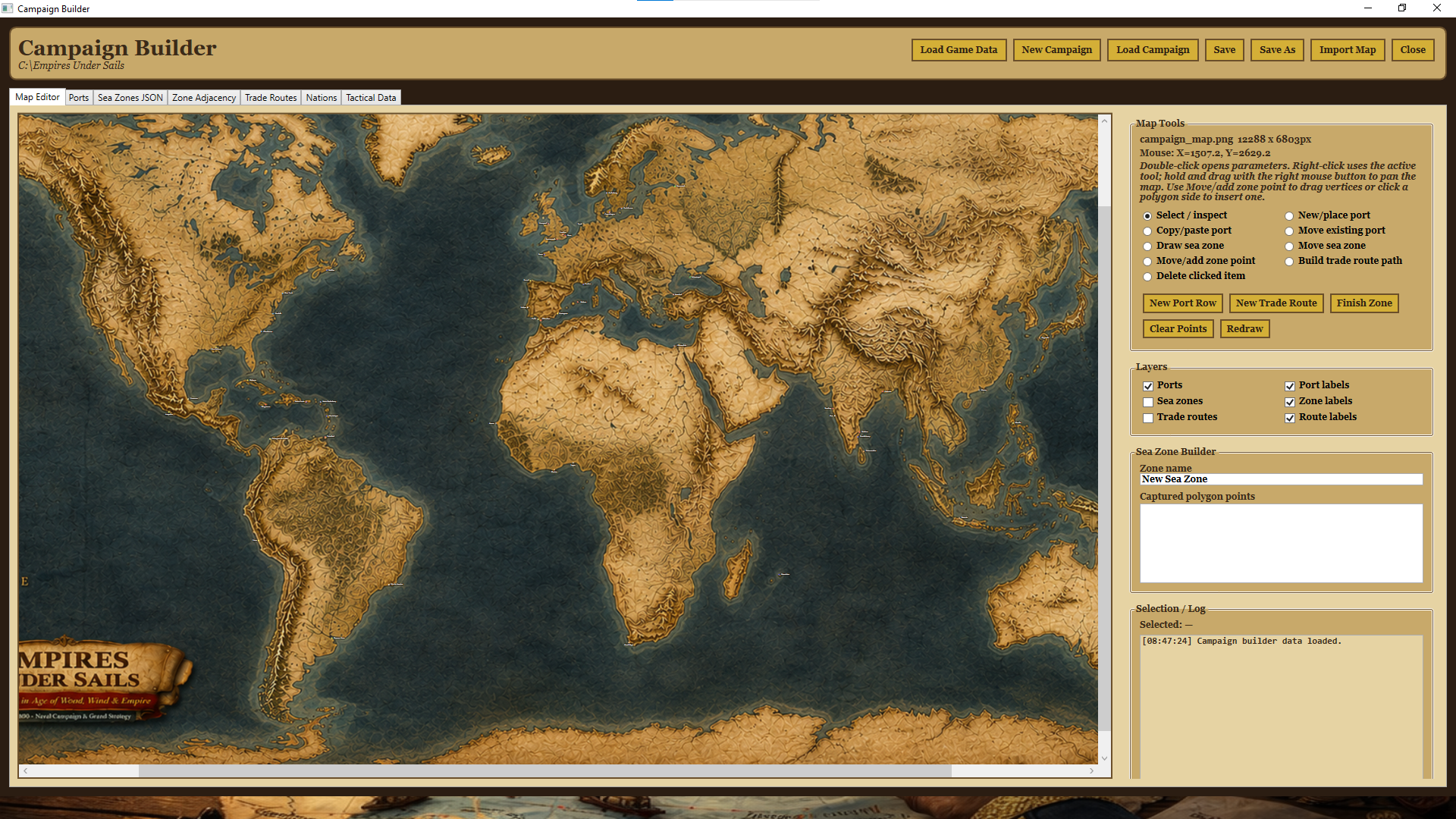Switch to the Map Editor tab
This screenshot has height=819, width=1456.
(37, 97)
